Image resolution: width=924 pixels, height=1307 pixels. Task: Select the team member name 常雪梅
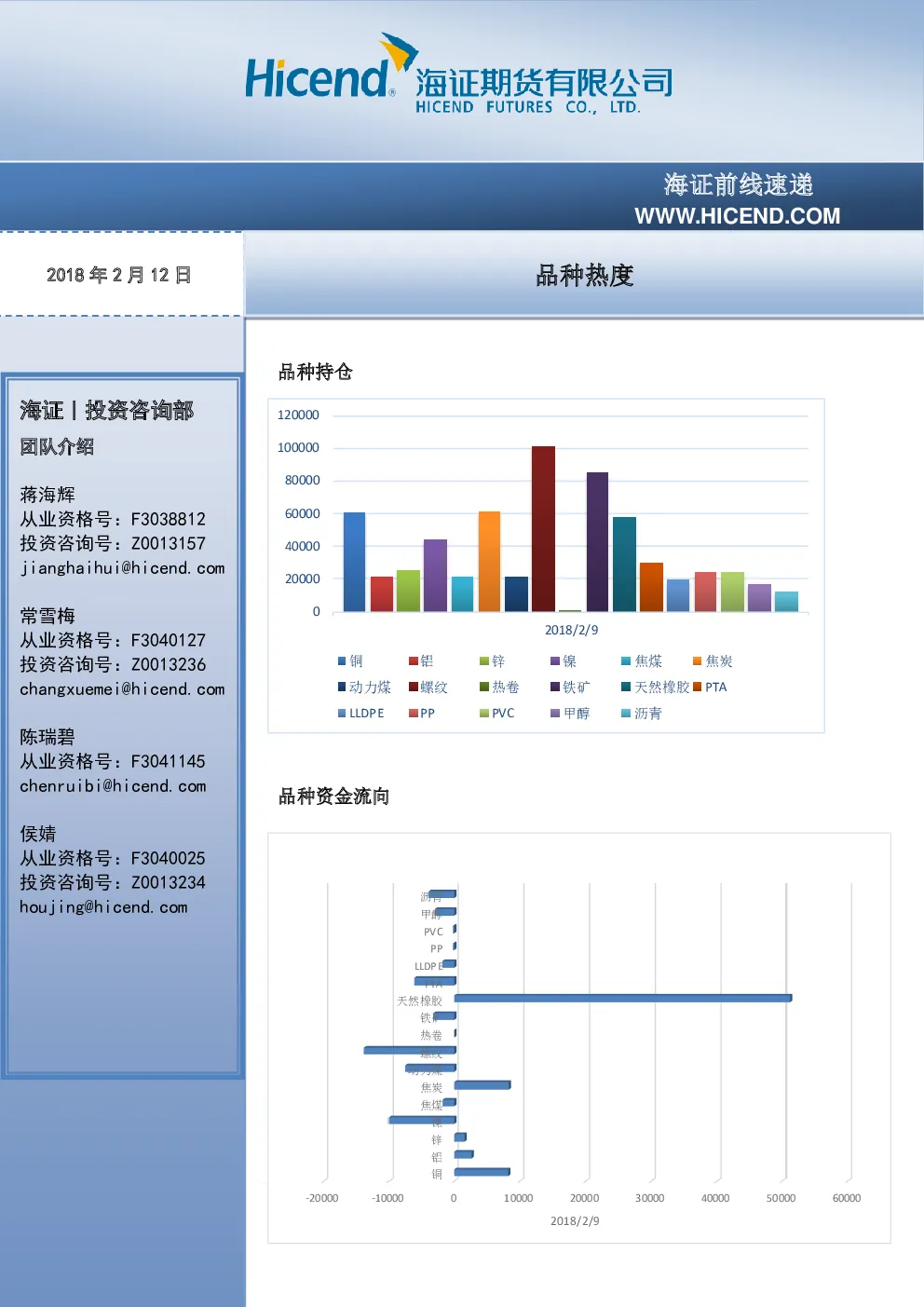(48, 616)
